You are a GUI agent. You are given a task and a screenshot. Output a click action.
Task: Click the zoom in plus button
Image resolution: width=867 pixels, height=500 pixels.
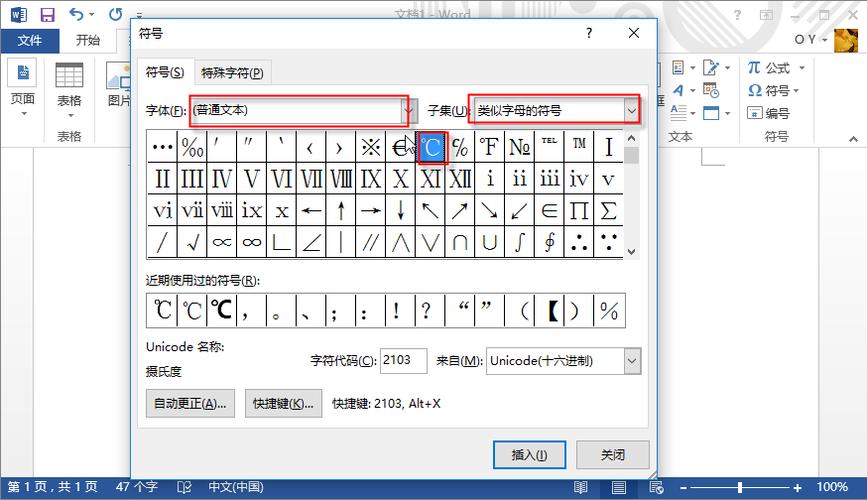(x=797, y=487)
